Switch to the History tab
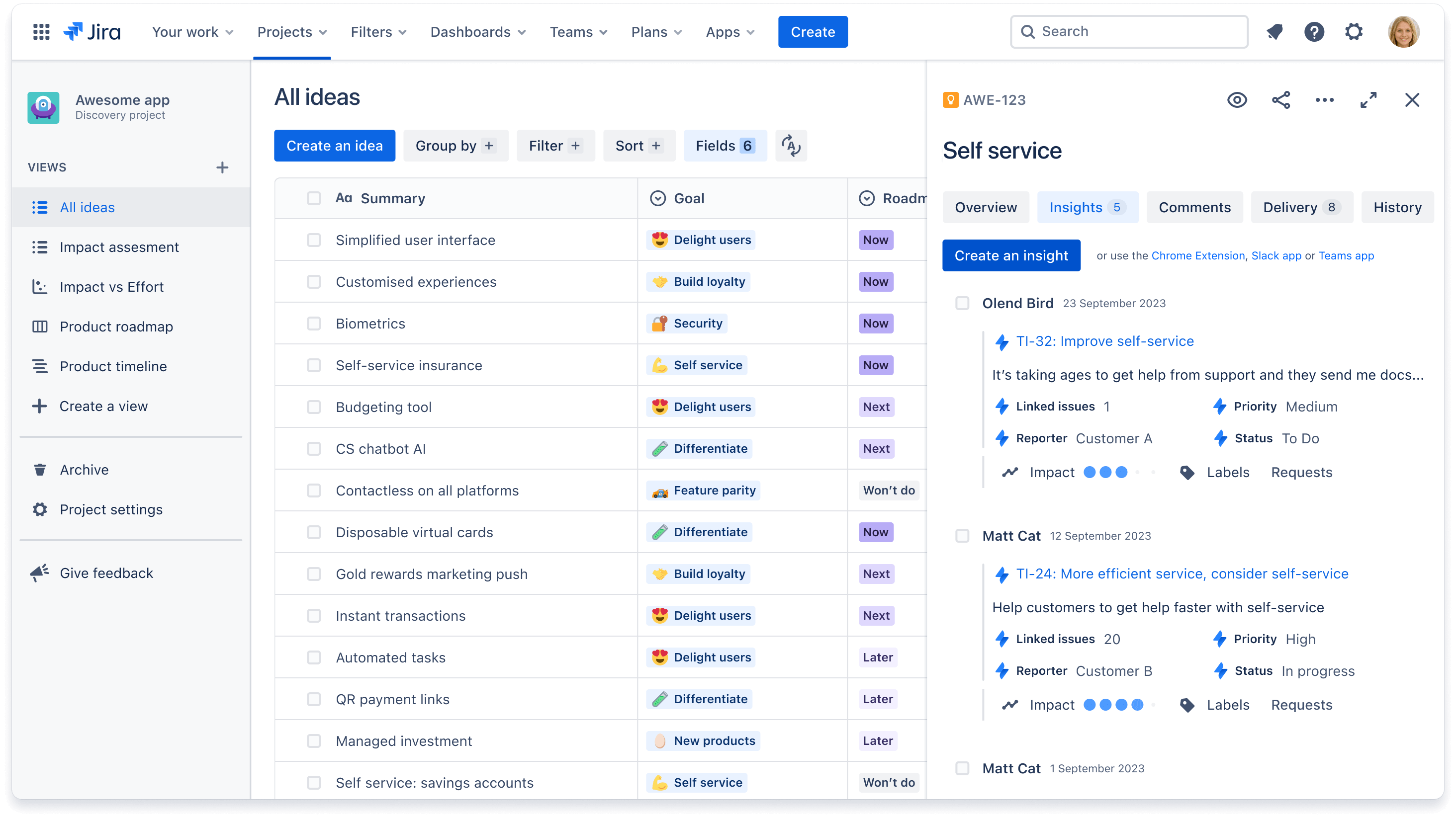Screen dimensions: 1456x819 pyautogui.click(x=1398, y=207)
